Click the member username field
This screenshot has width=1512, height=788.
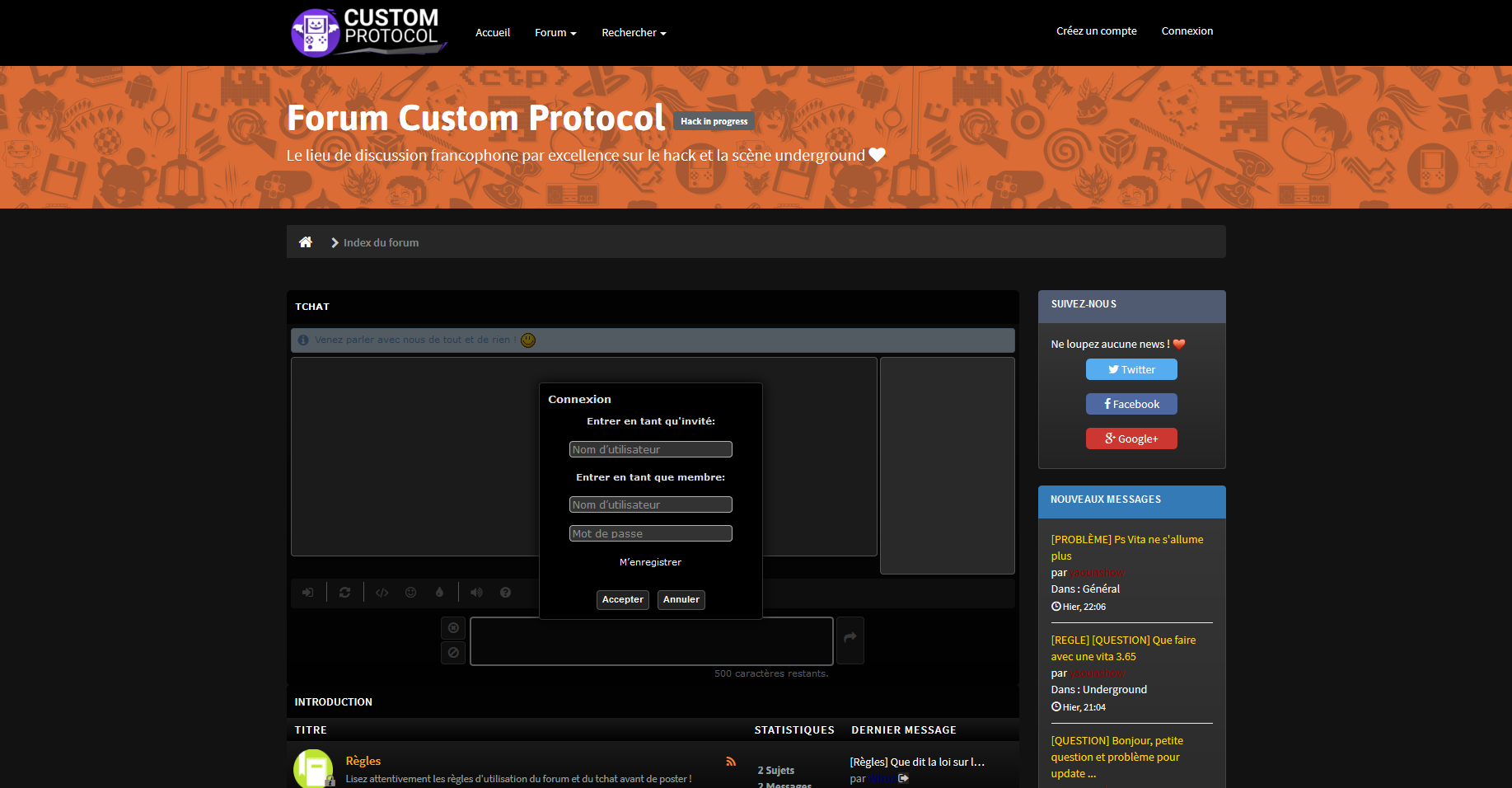point(651,504)
